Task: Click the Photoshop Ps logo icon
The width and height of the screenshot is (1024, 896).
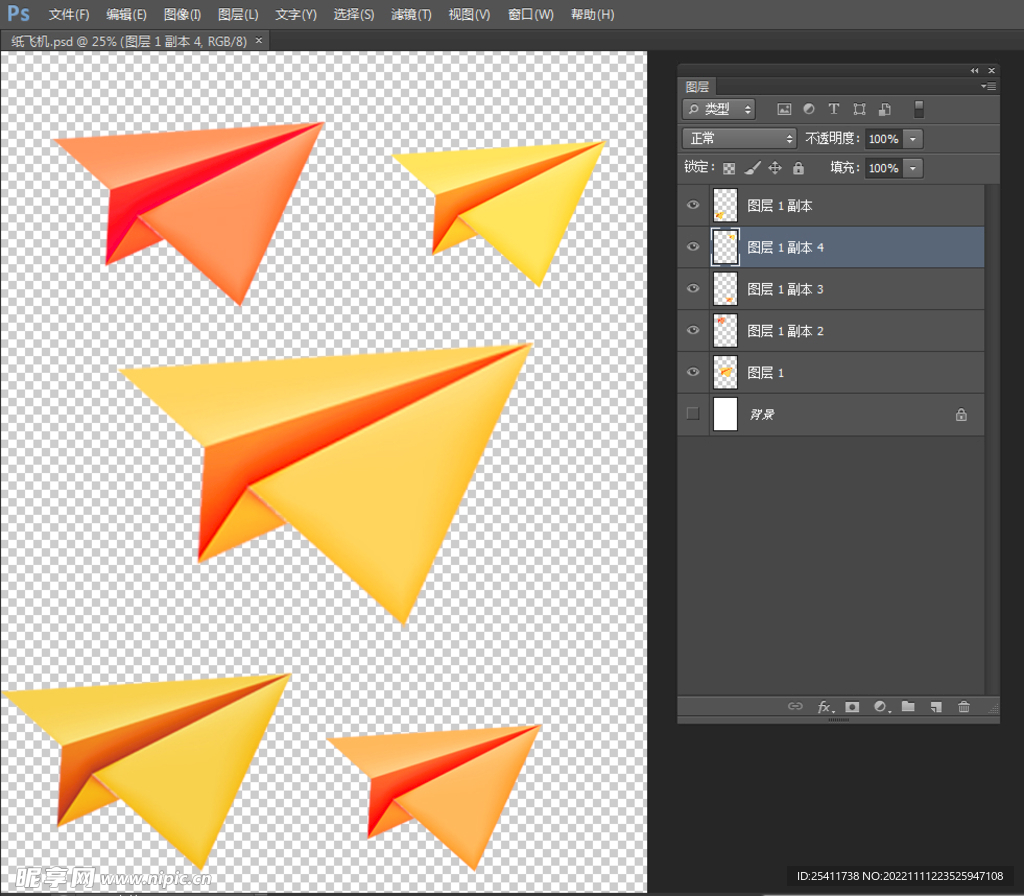Action: pos(18,13)
